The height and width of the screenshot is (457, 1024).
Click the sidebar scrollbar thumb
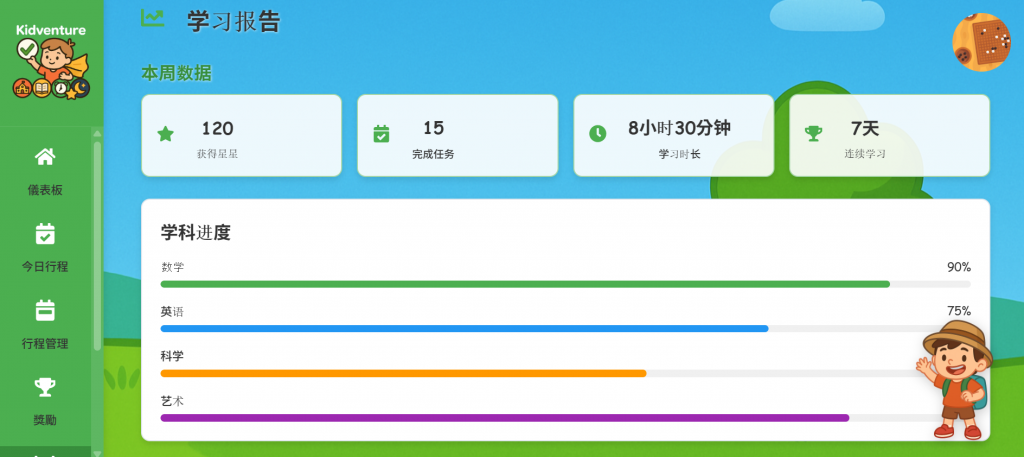pyautogui.click(x=97, y=245)
